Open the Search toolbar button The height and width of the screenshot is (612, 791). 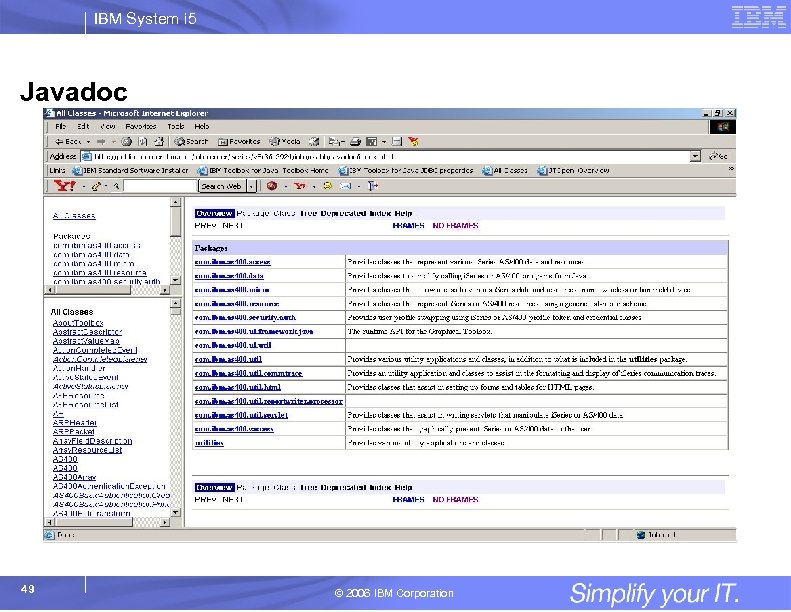tap(191, 142)
